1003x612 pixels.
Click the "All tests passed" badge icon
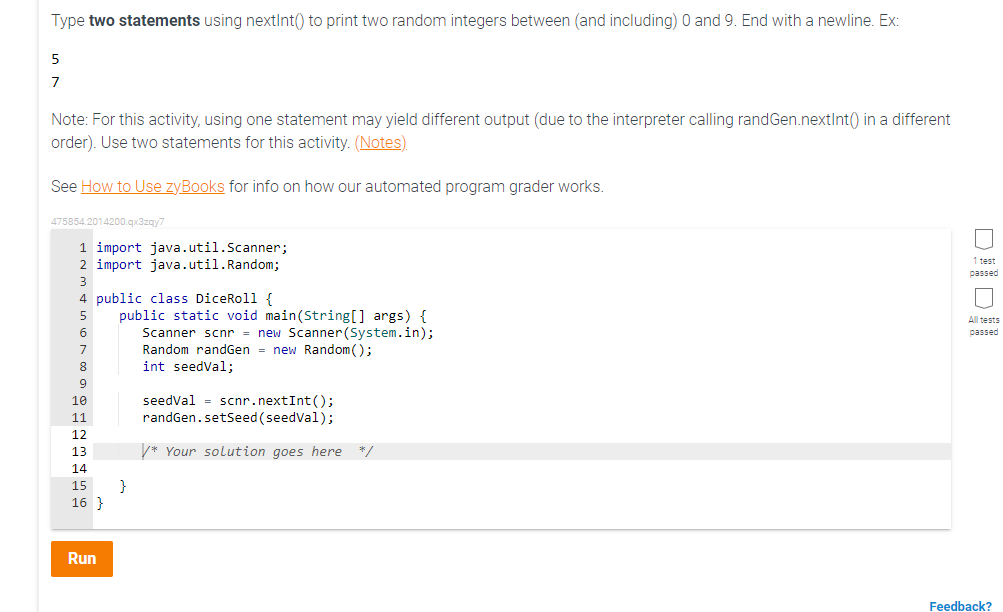click(x=983, y=299)
